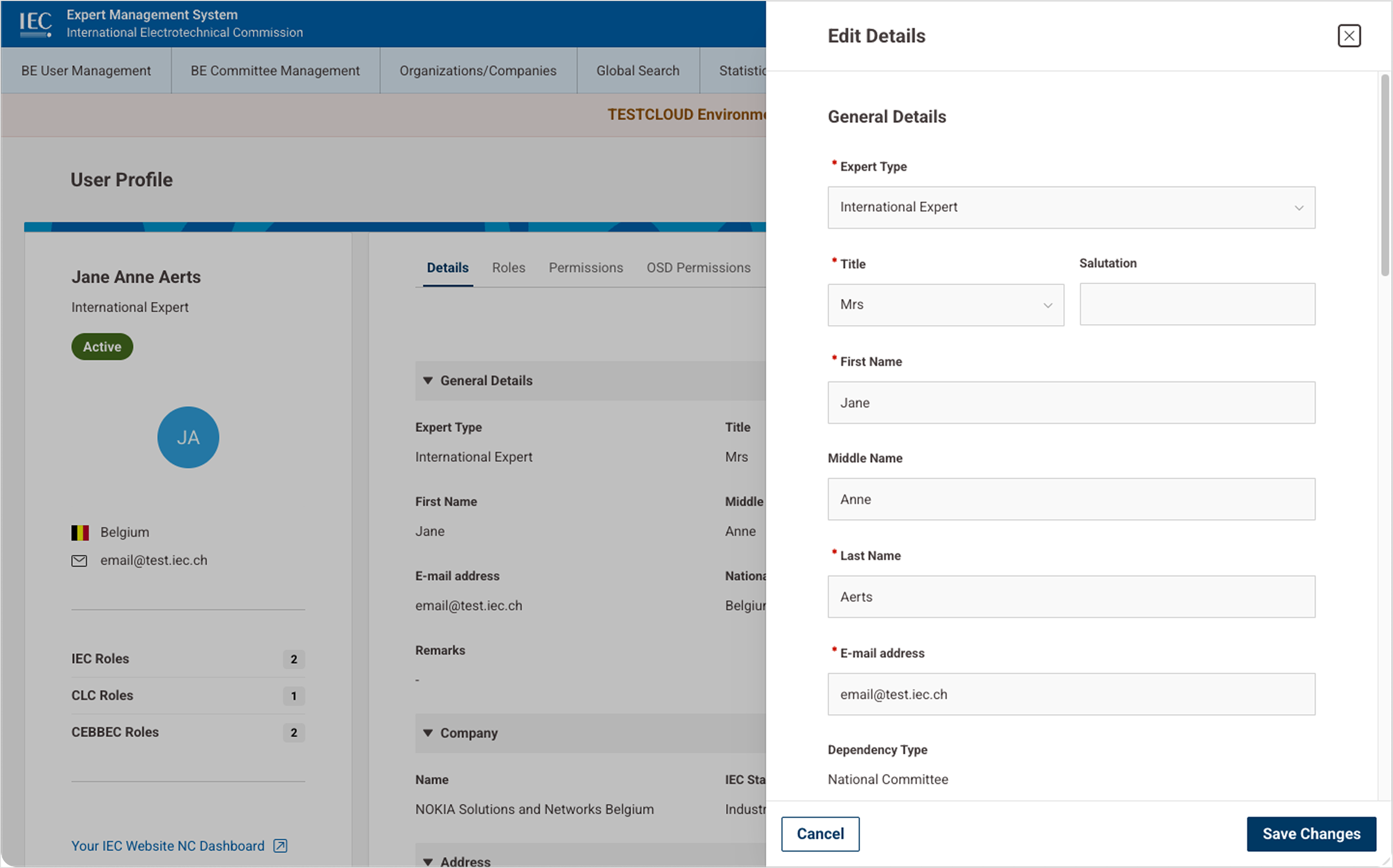Click the Save Changes button
The image size is (1393, 868).
point(1311,834)
